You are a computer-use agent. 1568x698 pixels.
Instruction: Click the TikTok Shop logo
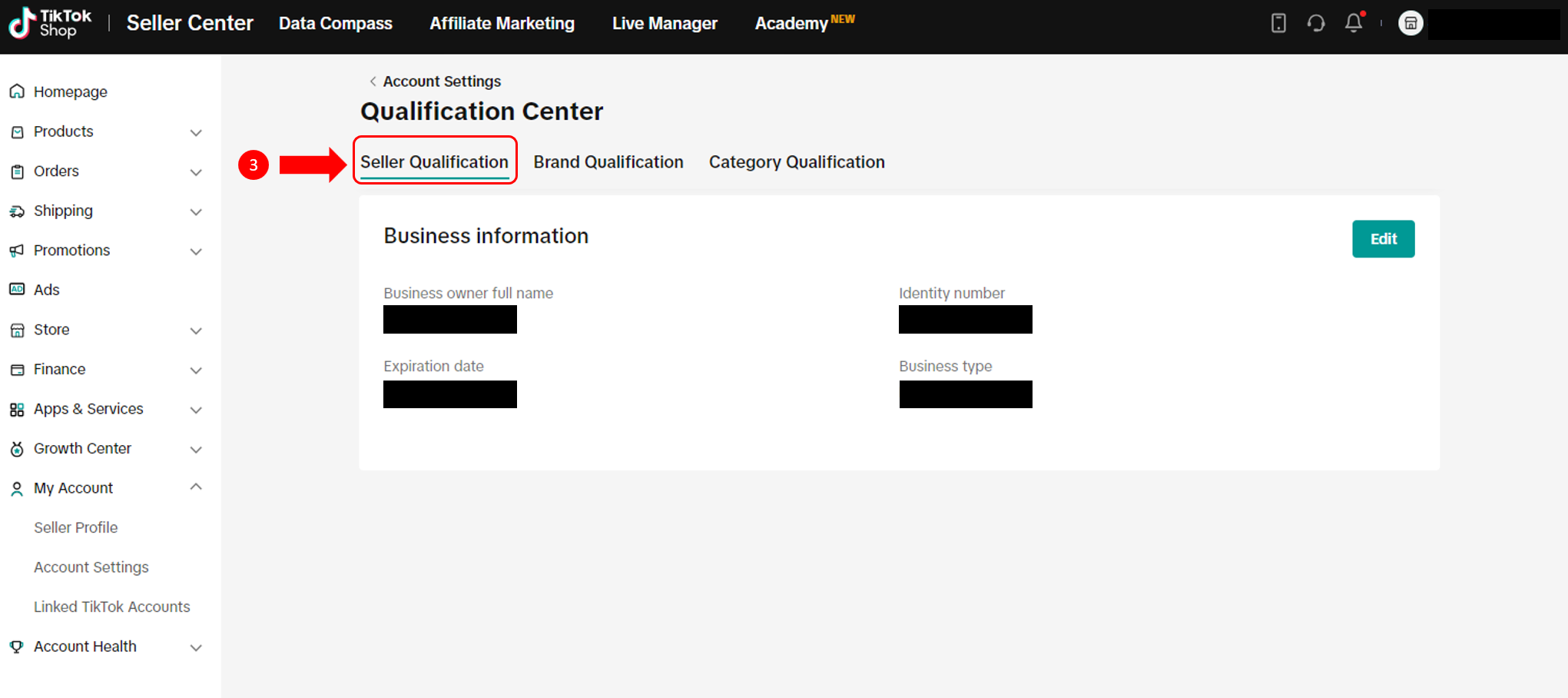50,23
